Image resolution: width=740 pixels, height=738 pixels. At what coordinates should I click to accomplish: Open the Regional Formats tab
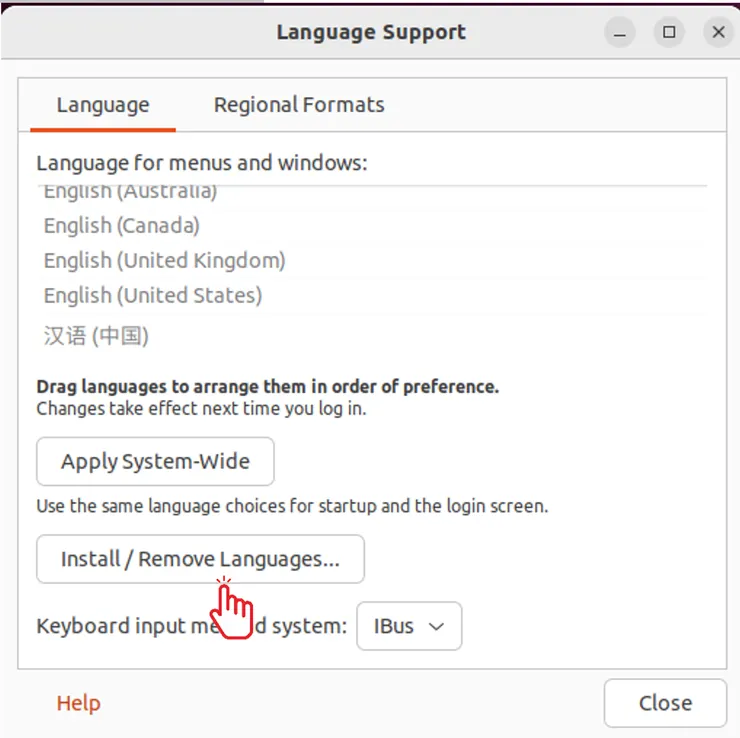(299, 105)
